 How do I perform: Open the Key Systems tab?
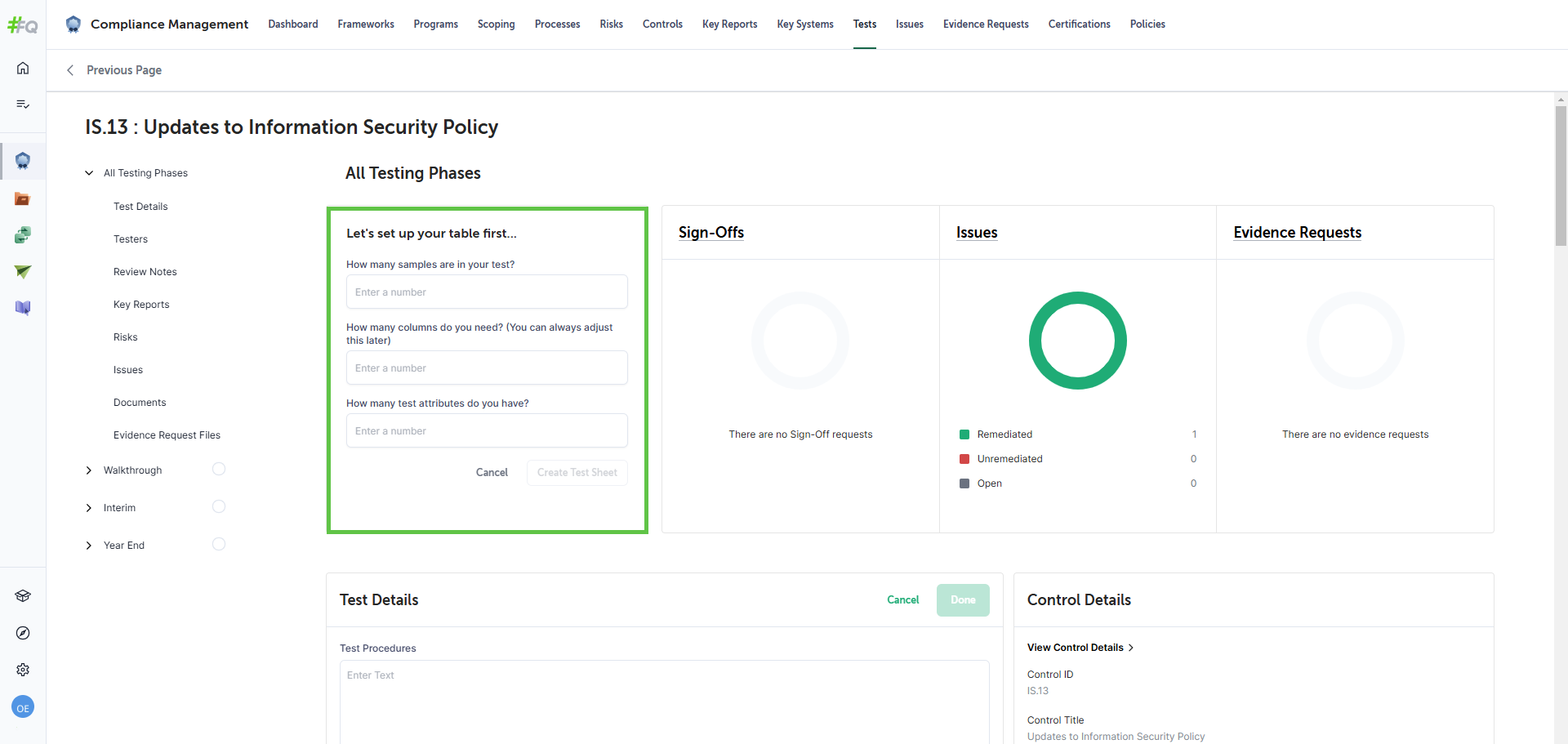805,25
